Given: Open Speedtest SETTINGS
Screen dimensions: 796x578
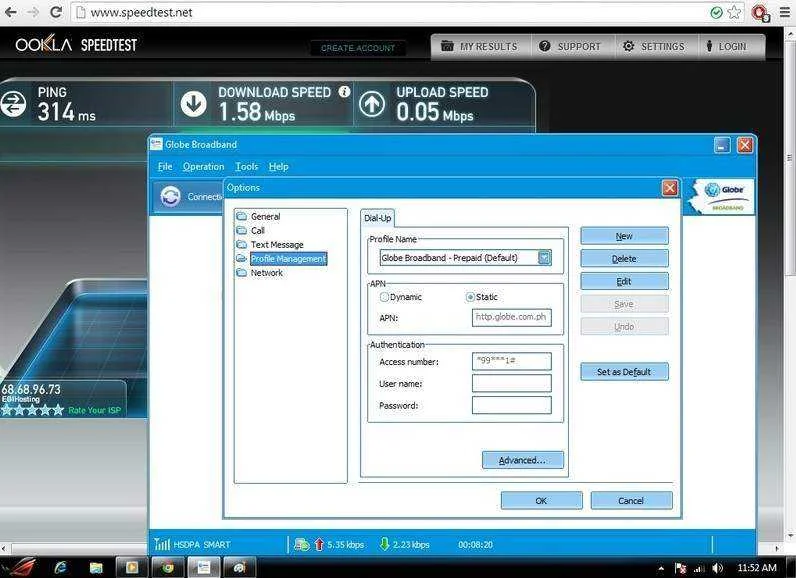Looking at the screenshot, I should (x=656, y=47).
